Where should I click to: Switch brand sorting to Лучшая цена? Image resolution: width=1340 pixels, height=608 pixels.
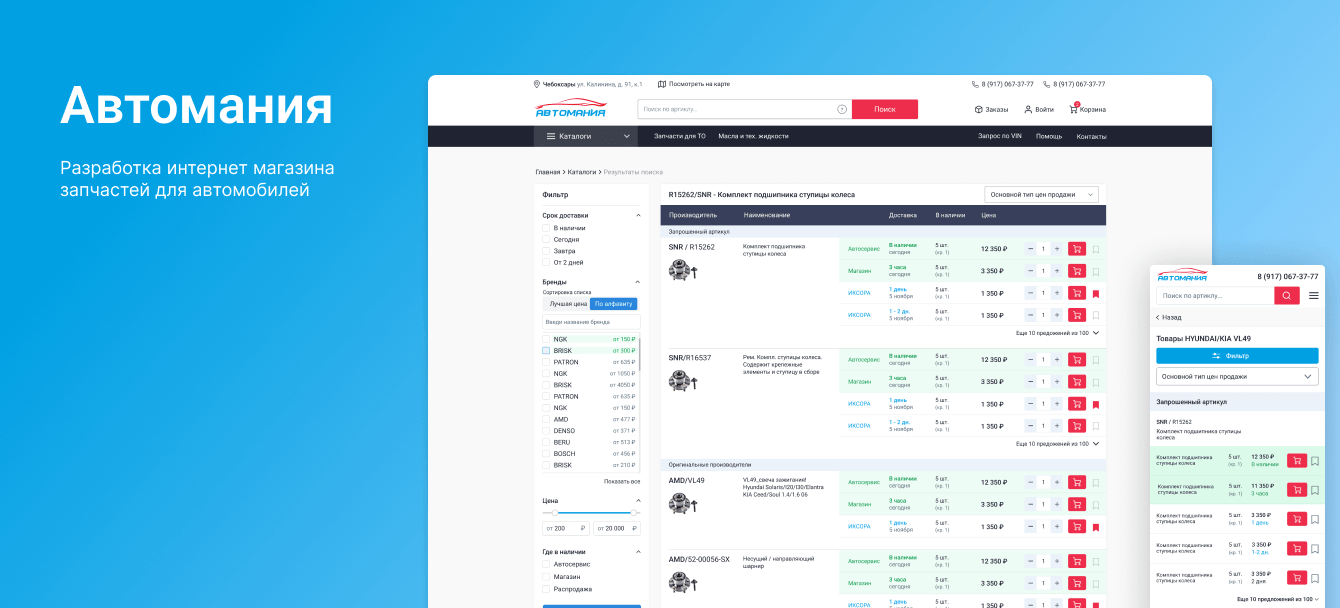(567, 304)
